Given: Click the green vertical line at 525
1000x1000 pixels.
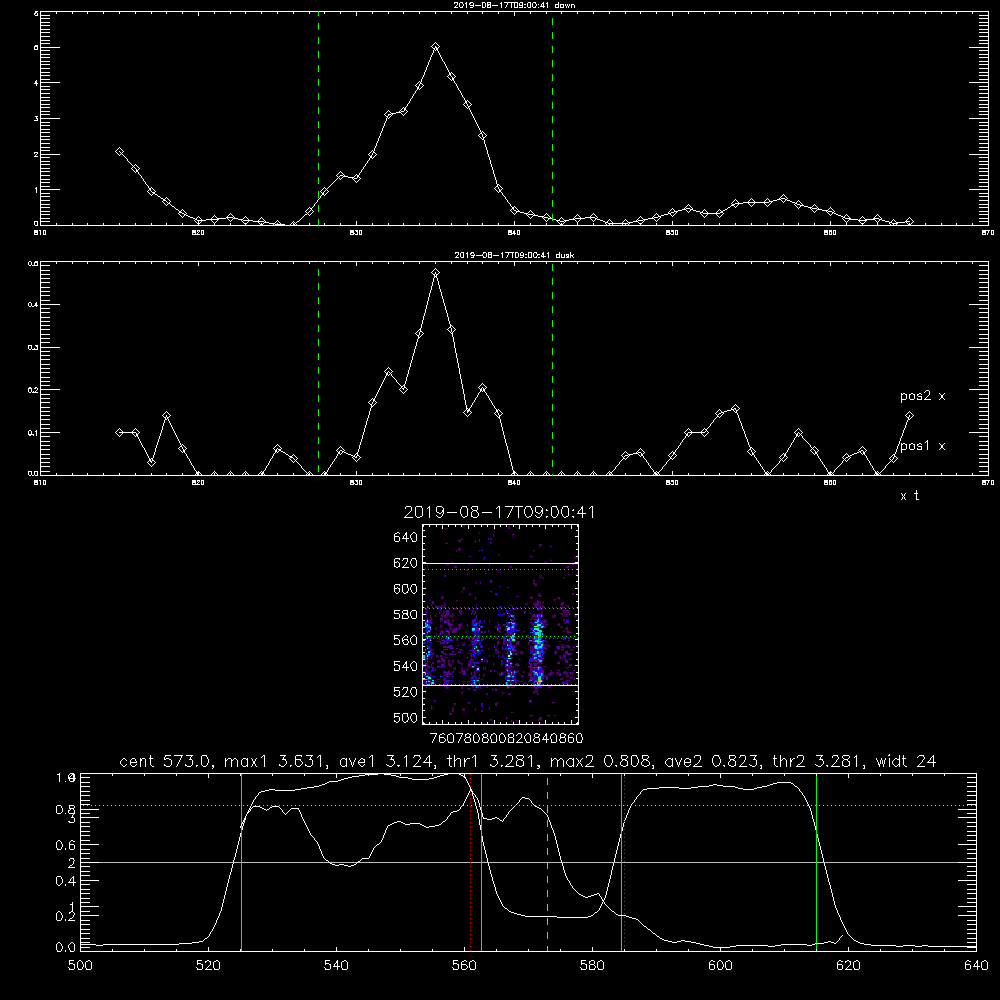Looking at the screenshot, I should 241,861.
